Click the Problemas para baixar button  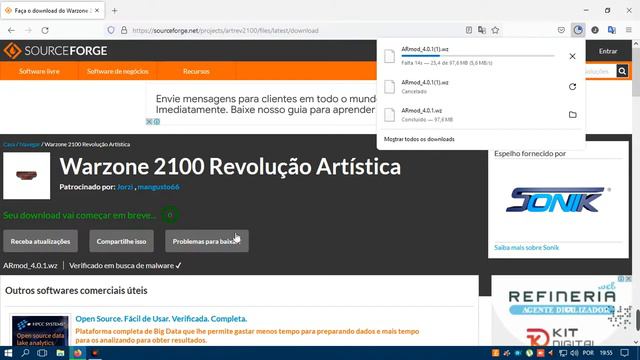[x=207, y=241]
